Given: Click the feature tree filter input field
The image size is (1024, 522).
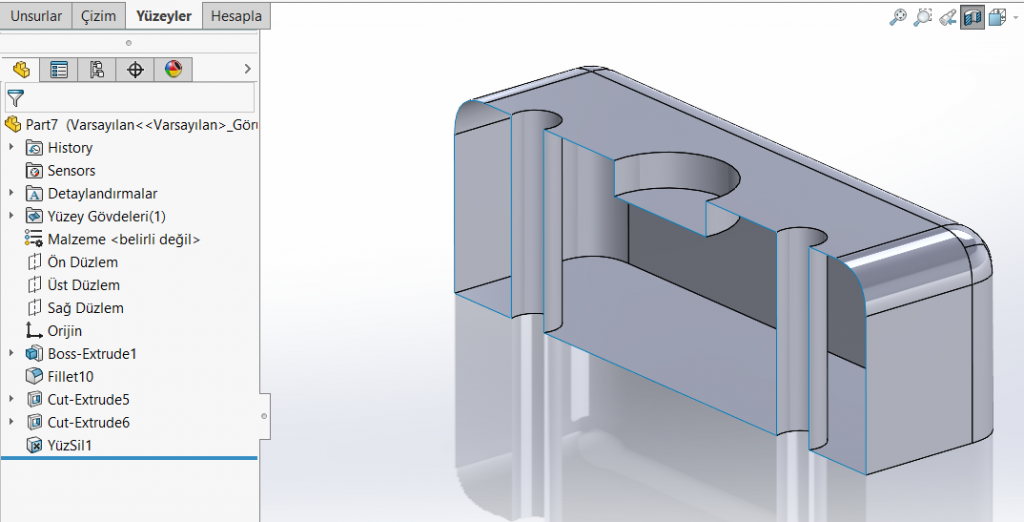Looking at the screenshot, I should (x=129, y=98).
